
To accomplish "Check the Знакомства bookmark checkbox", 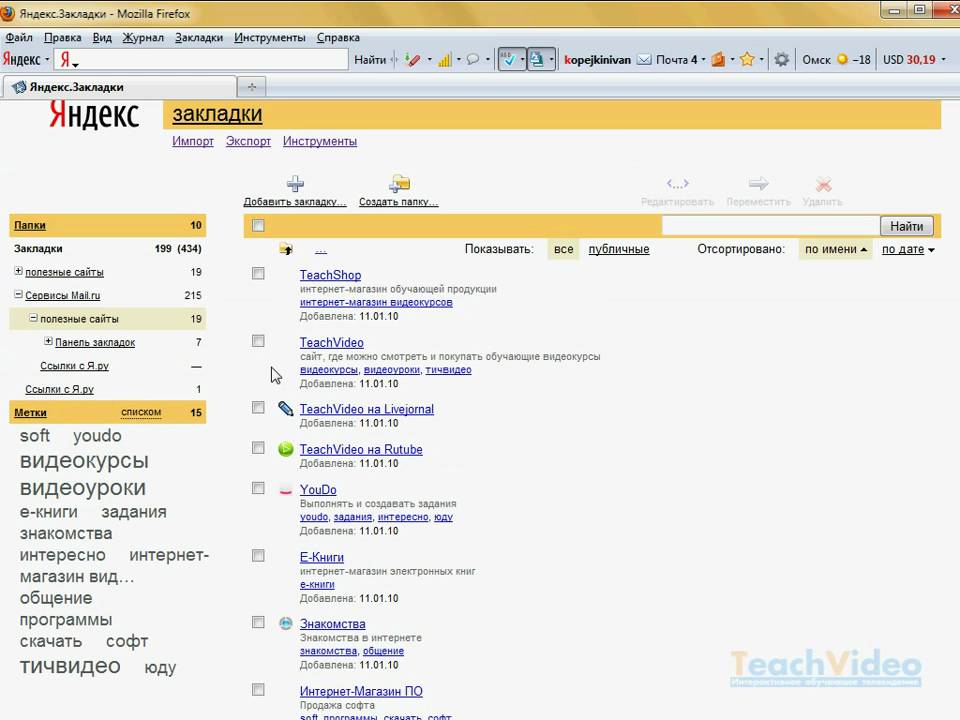I will coord(258,622).
